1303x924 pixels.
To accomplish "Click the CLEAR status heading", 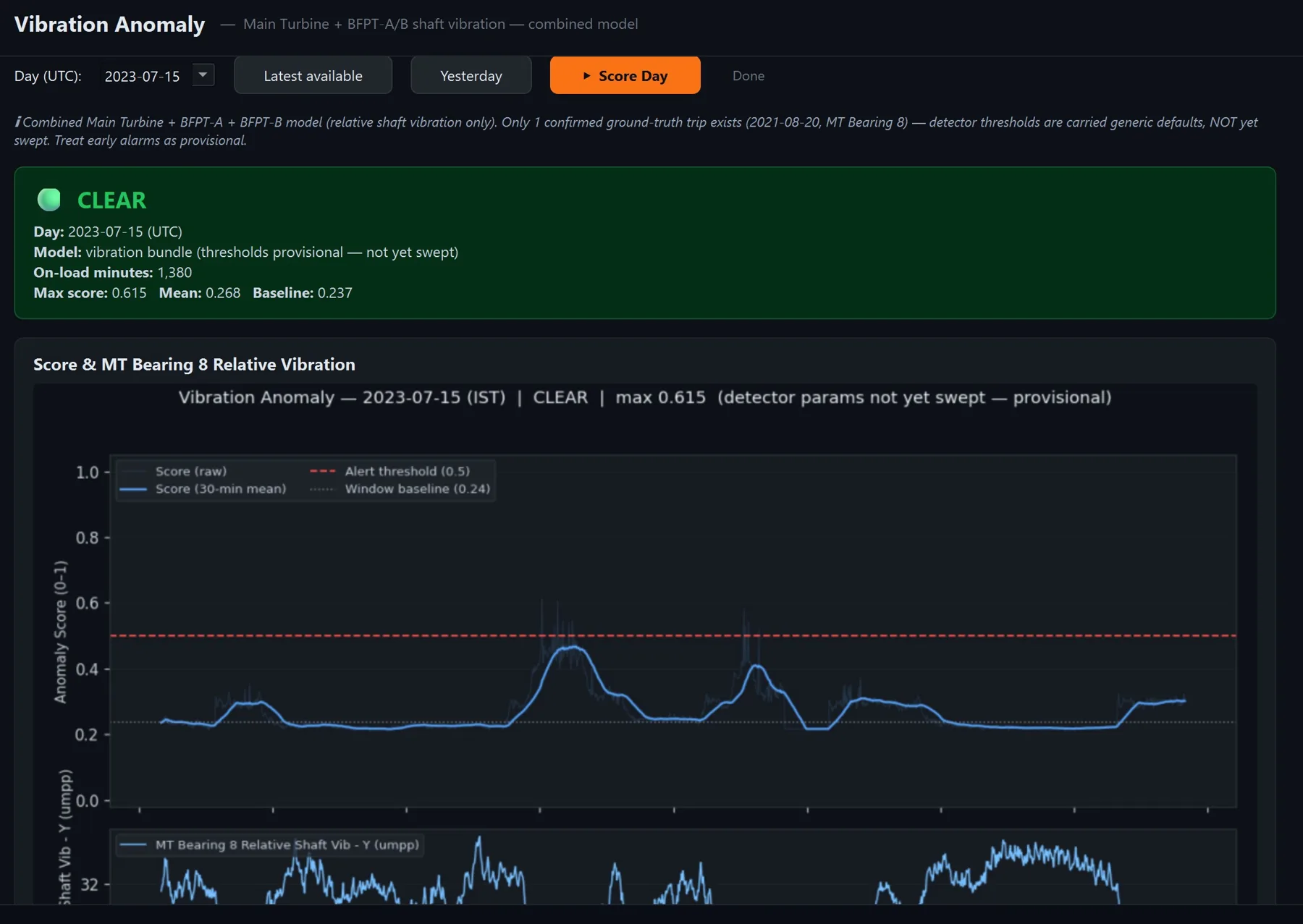I will click(111, 200).
